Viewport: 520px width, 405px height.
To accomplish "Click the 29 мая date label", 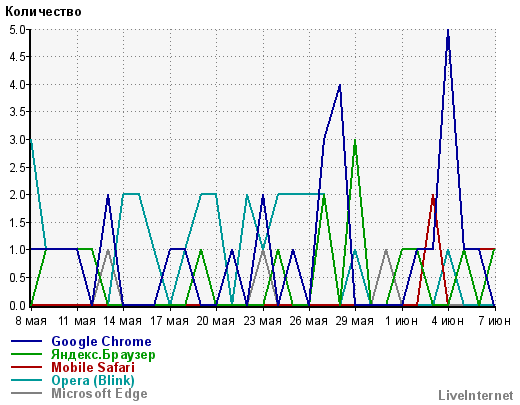I will tap(354, 321).
